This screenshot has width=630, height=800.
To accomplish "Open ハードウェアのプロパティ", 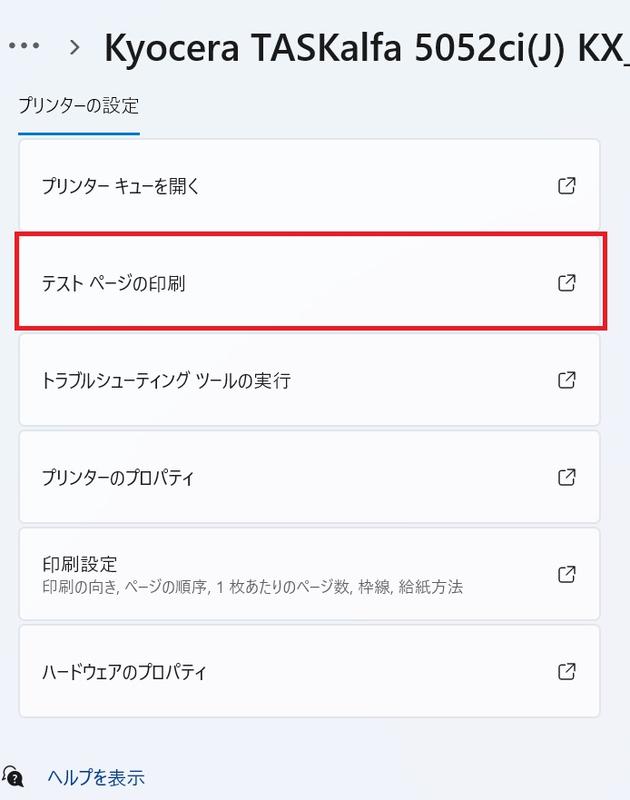I will (x=300, y=671).
